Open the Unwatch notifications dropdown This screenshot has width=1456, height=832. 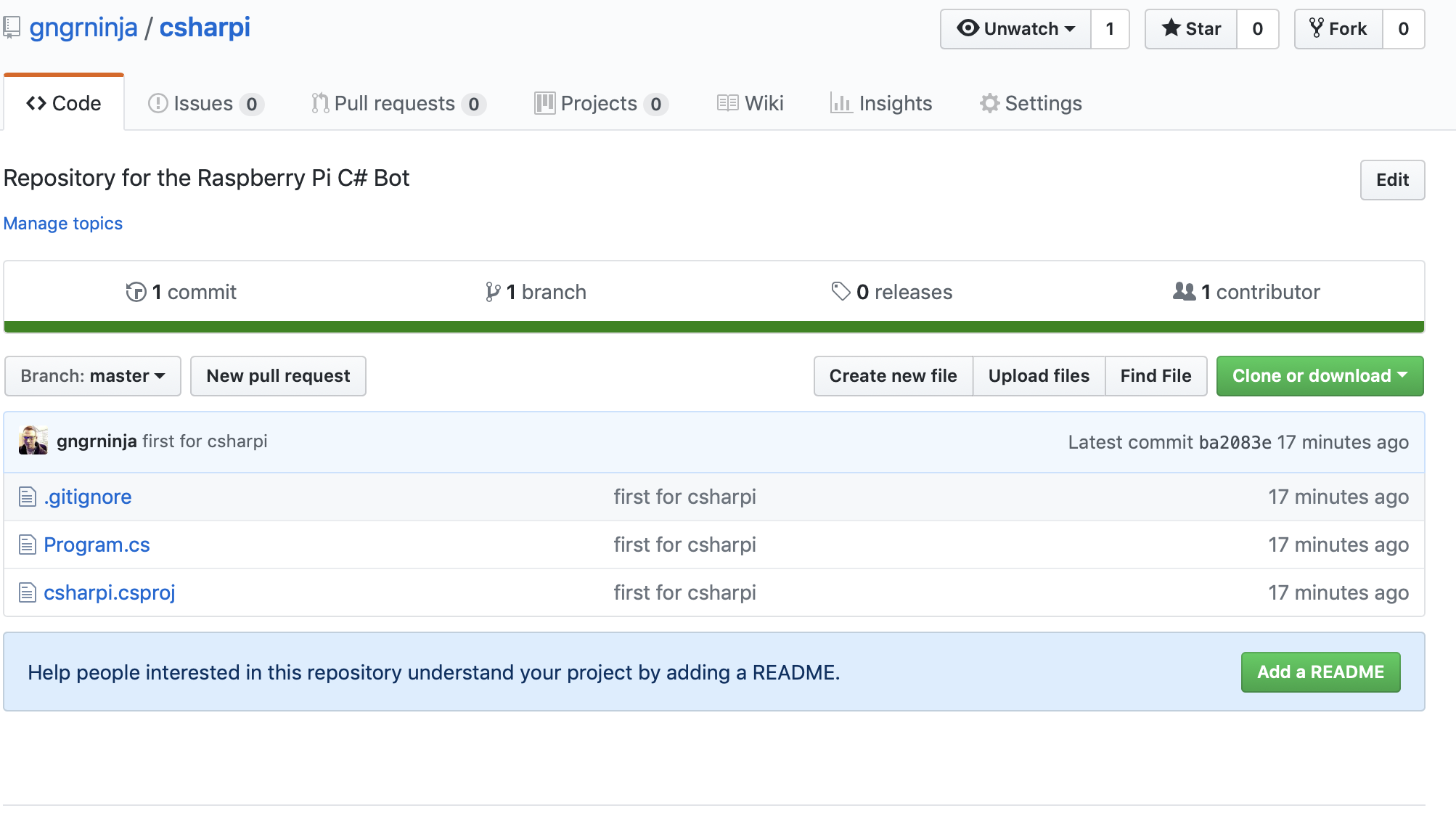(1015, 29)
